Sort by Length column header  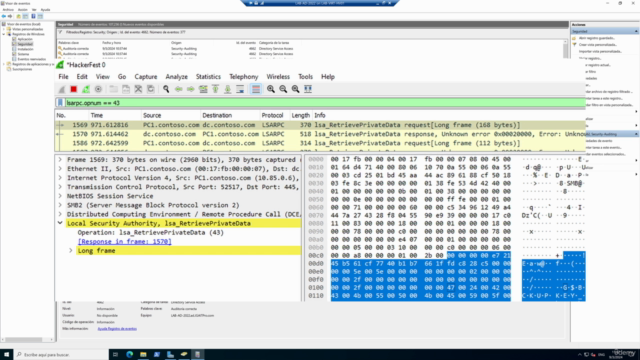tap(300, 116)
